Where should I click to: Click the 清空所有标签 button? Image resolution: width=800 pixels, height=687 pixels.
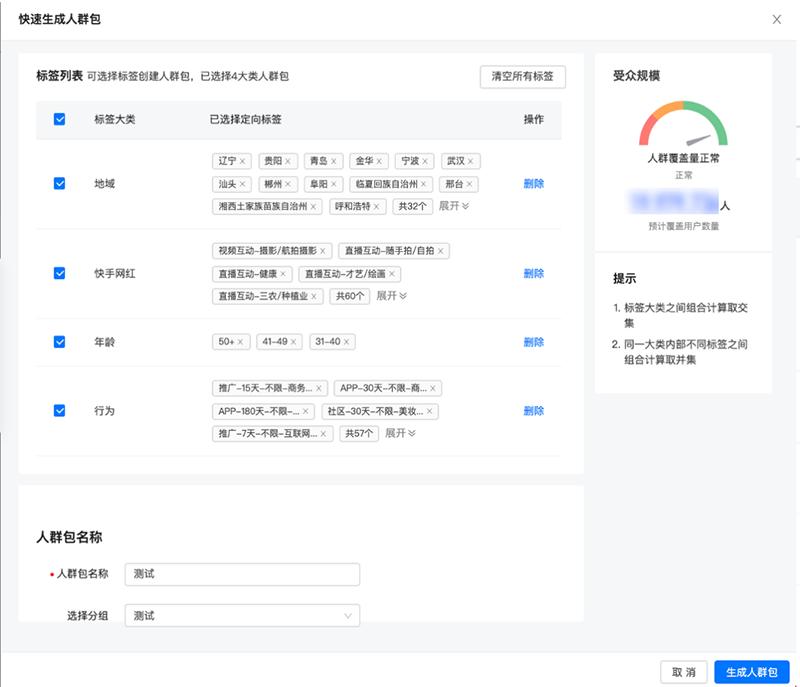coord(522,77)
